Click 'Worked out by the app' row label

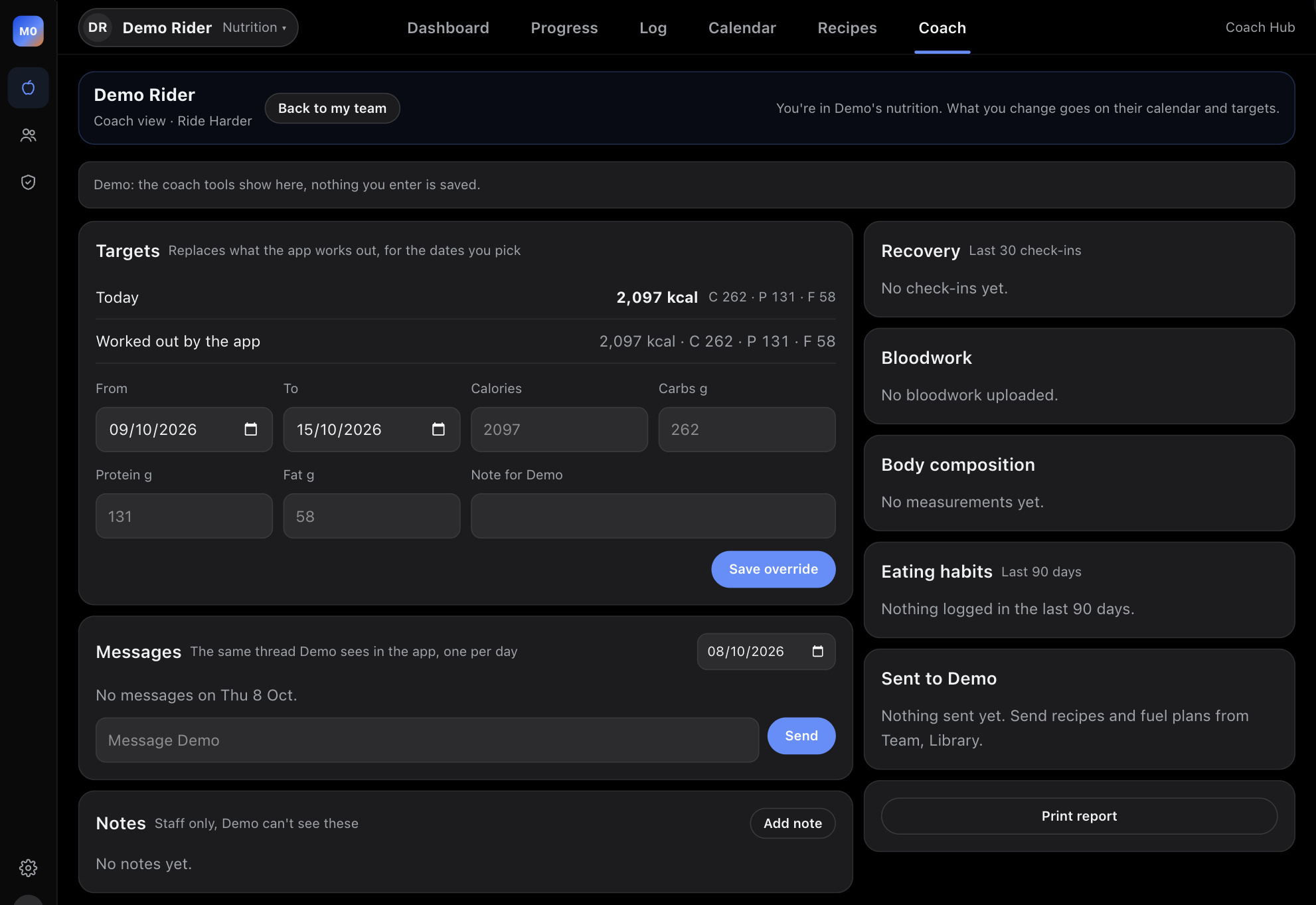(x=178, y=341)
